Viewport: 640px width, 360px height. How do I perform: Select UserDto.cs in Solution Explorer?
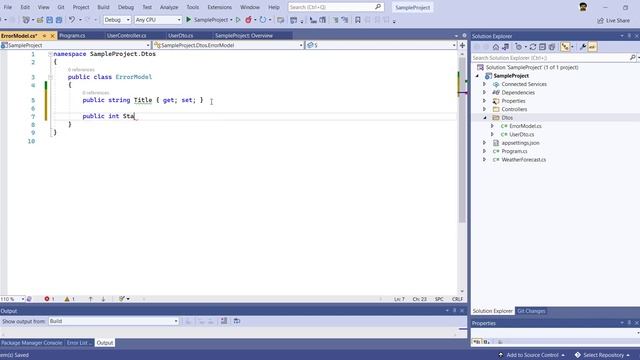coord(522,134)
